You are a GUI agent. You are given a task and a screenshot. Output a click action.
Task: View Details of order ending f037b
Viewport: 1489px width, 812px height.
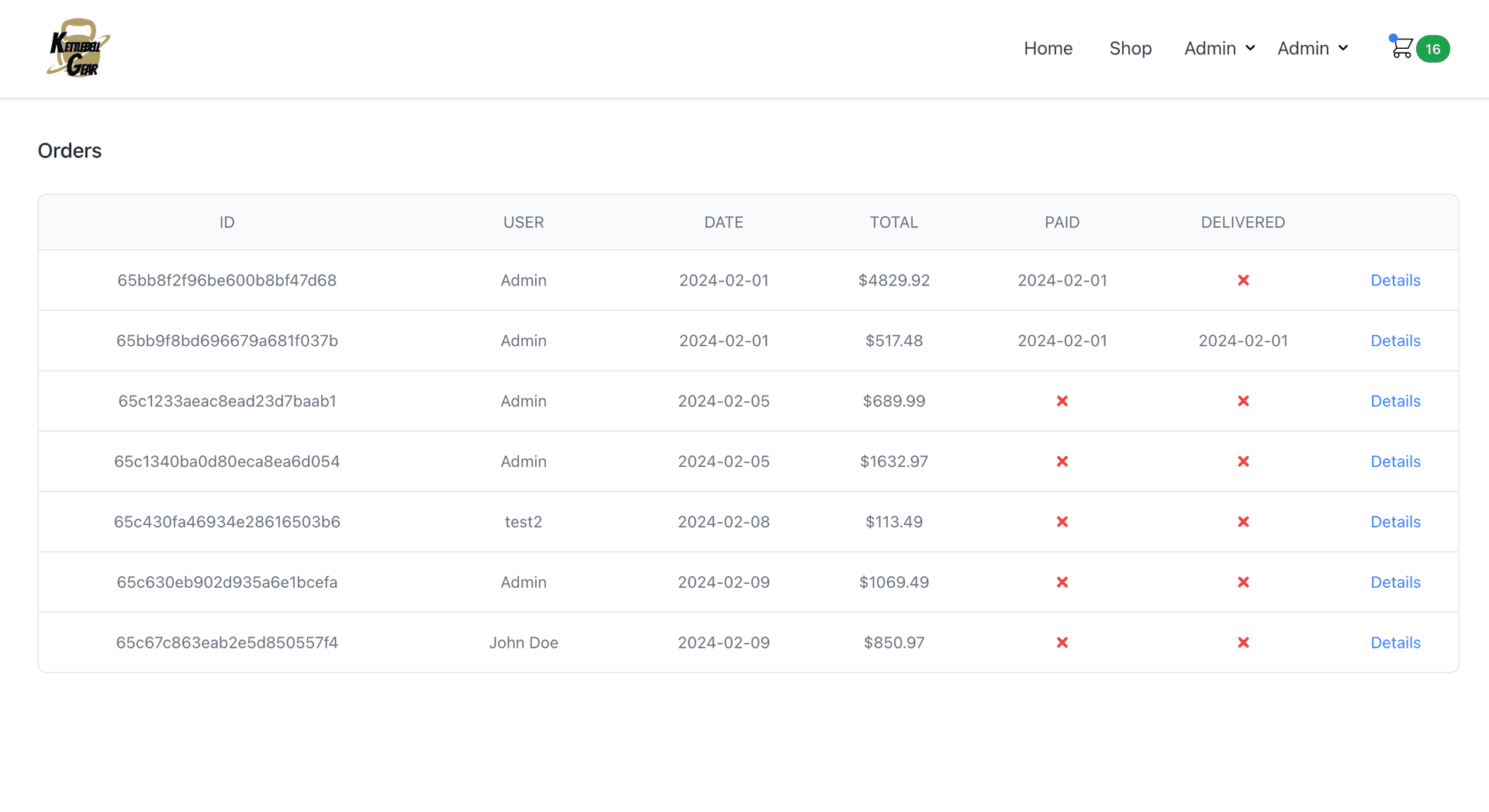click(1395, 340)
